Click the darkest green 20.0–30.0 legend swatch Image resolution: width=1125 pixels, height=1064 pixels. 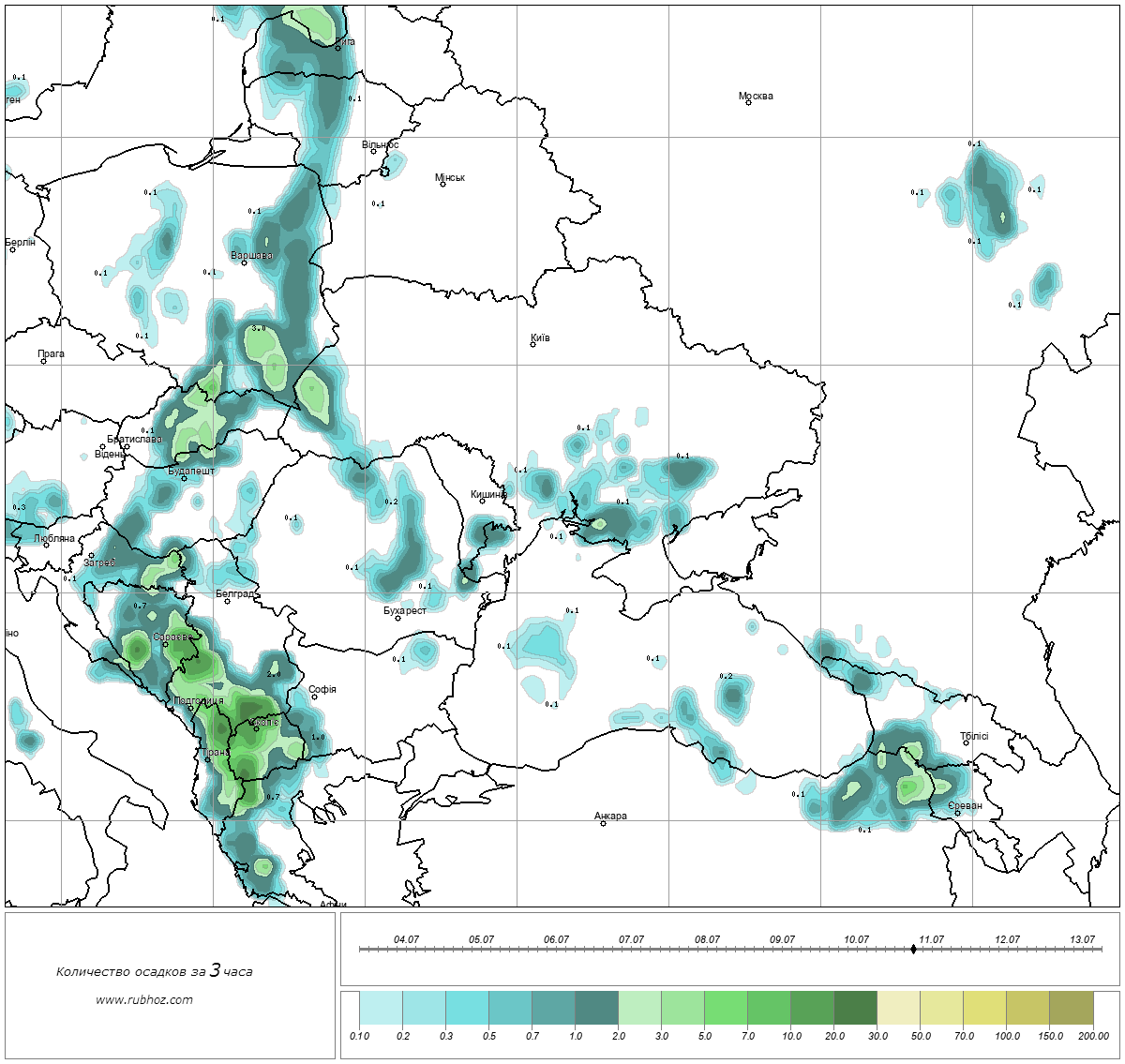(855, 1010)
